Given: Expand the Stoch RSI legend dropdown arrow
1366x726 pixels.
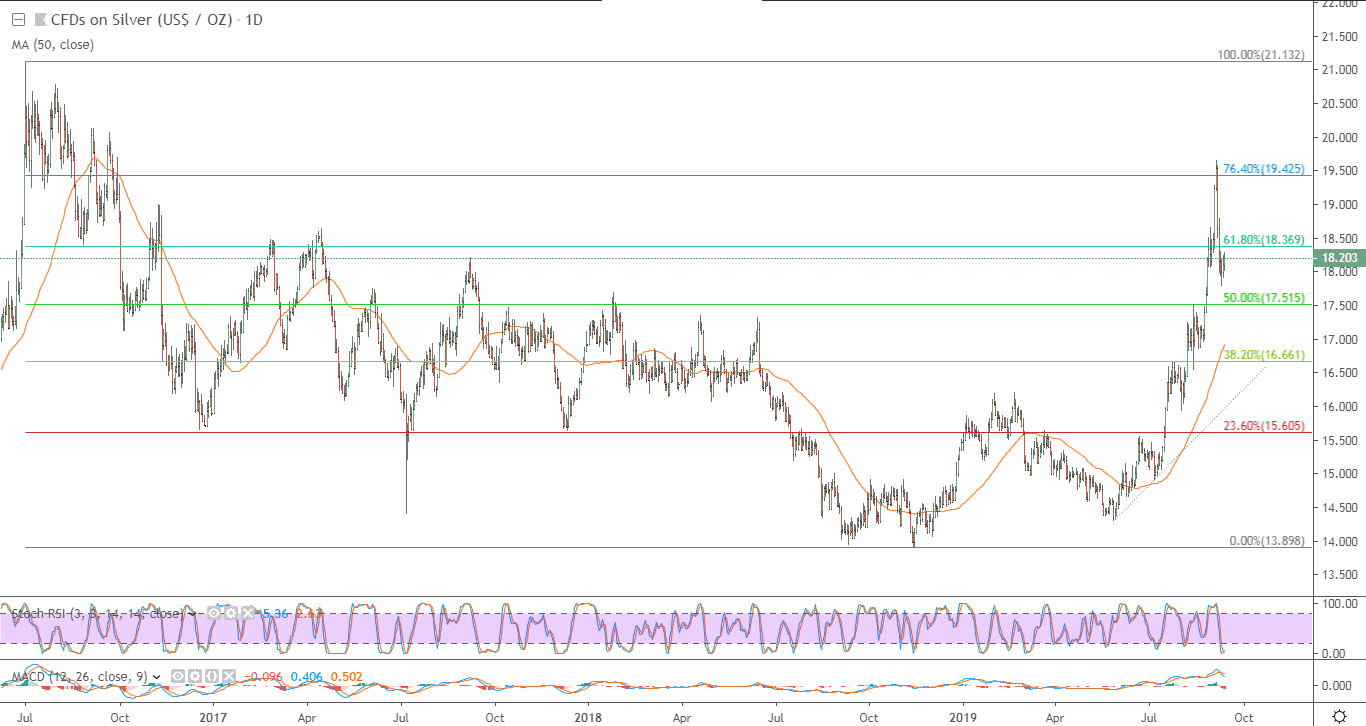Looking at the screenshot, I should (192, 614).
